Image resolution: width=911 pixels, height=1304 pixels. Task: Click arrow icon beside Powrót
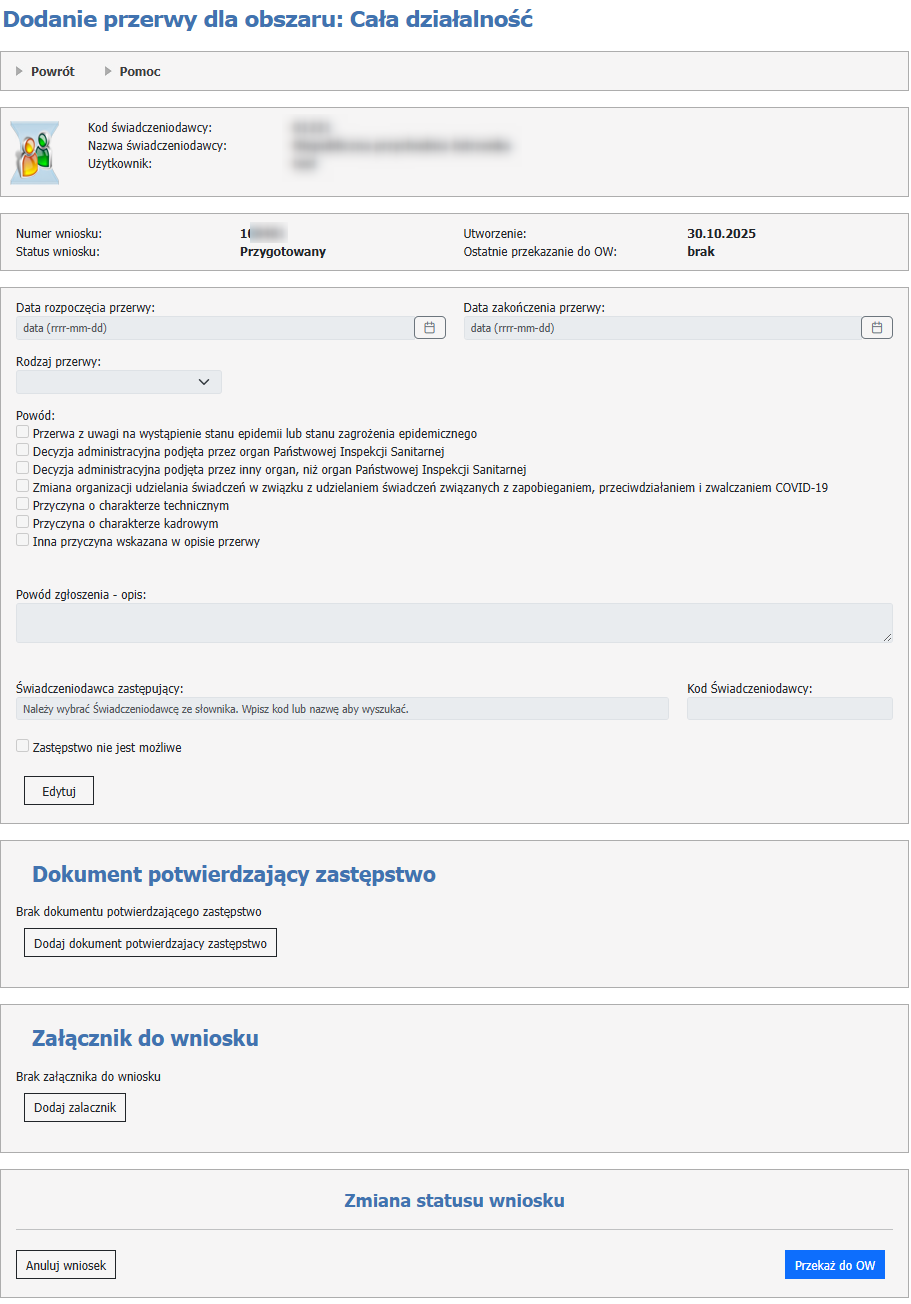point(19,71)
